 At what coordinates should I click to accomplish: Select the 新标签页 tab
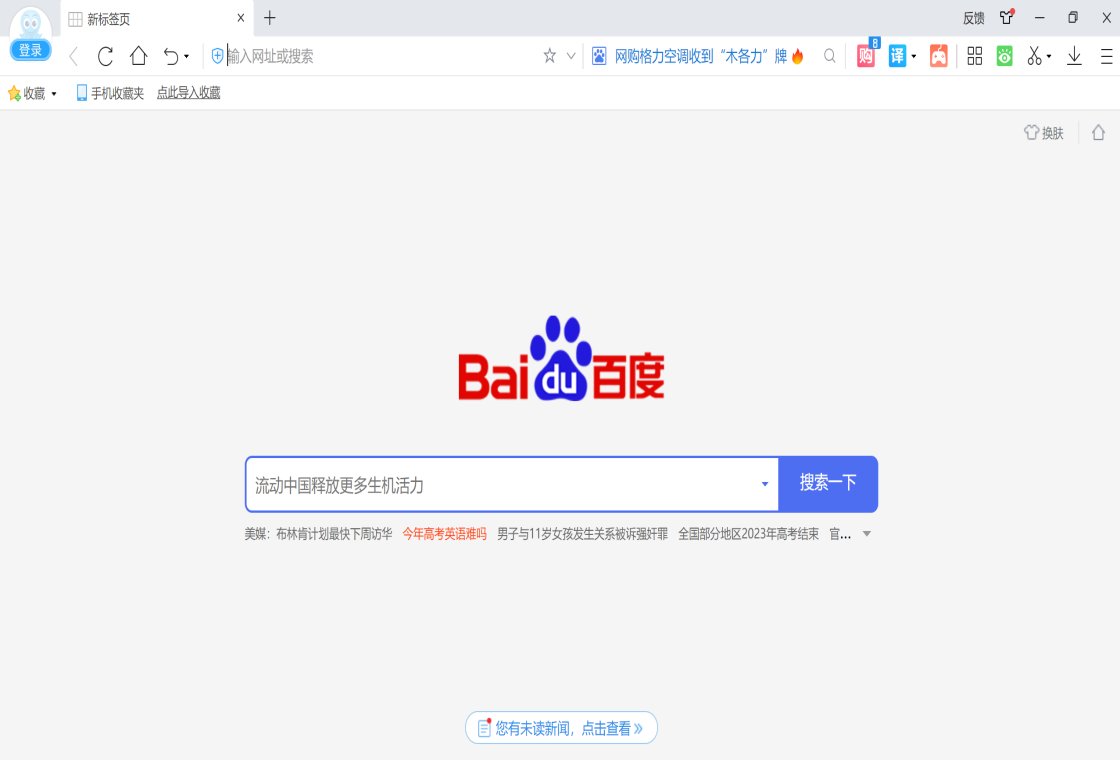(156, 19)
